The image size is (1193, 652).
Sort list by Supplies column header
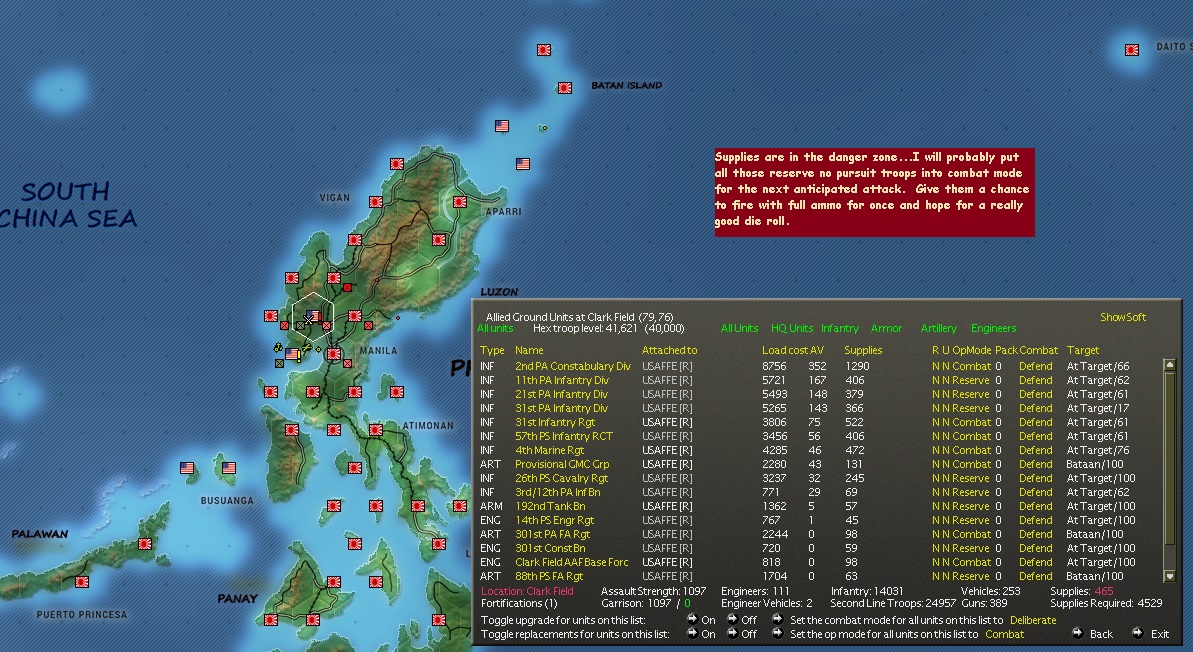863,350
